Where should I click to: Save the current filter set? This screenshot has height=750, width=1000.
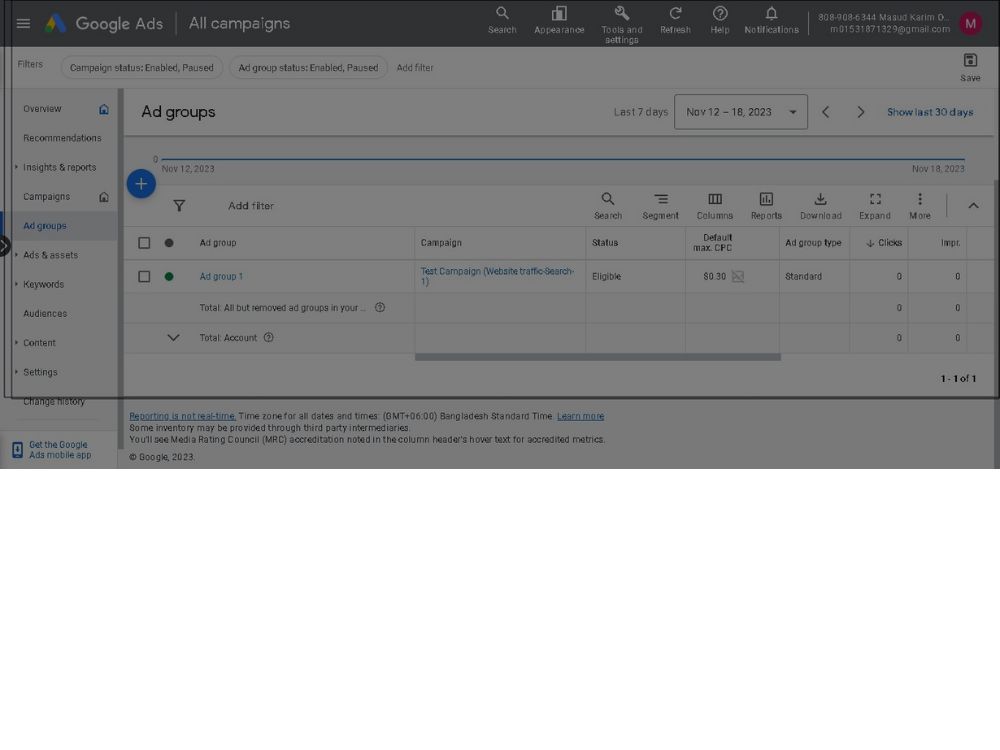click(x=970, y=67)
